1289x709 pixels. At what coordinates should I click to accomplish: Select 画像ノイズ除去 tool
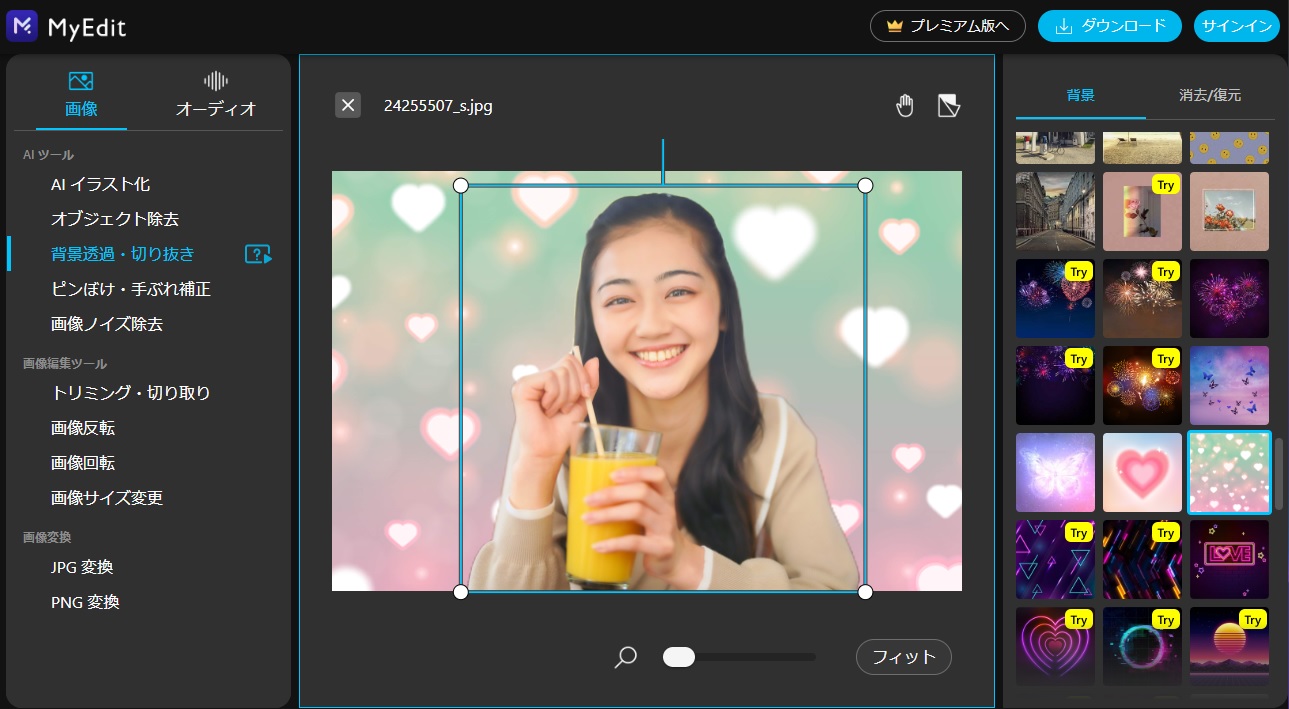click(x=107, y=324)
